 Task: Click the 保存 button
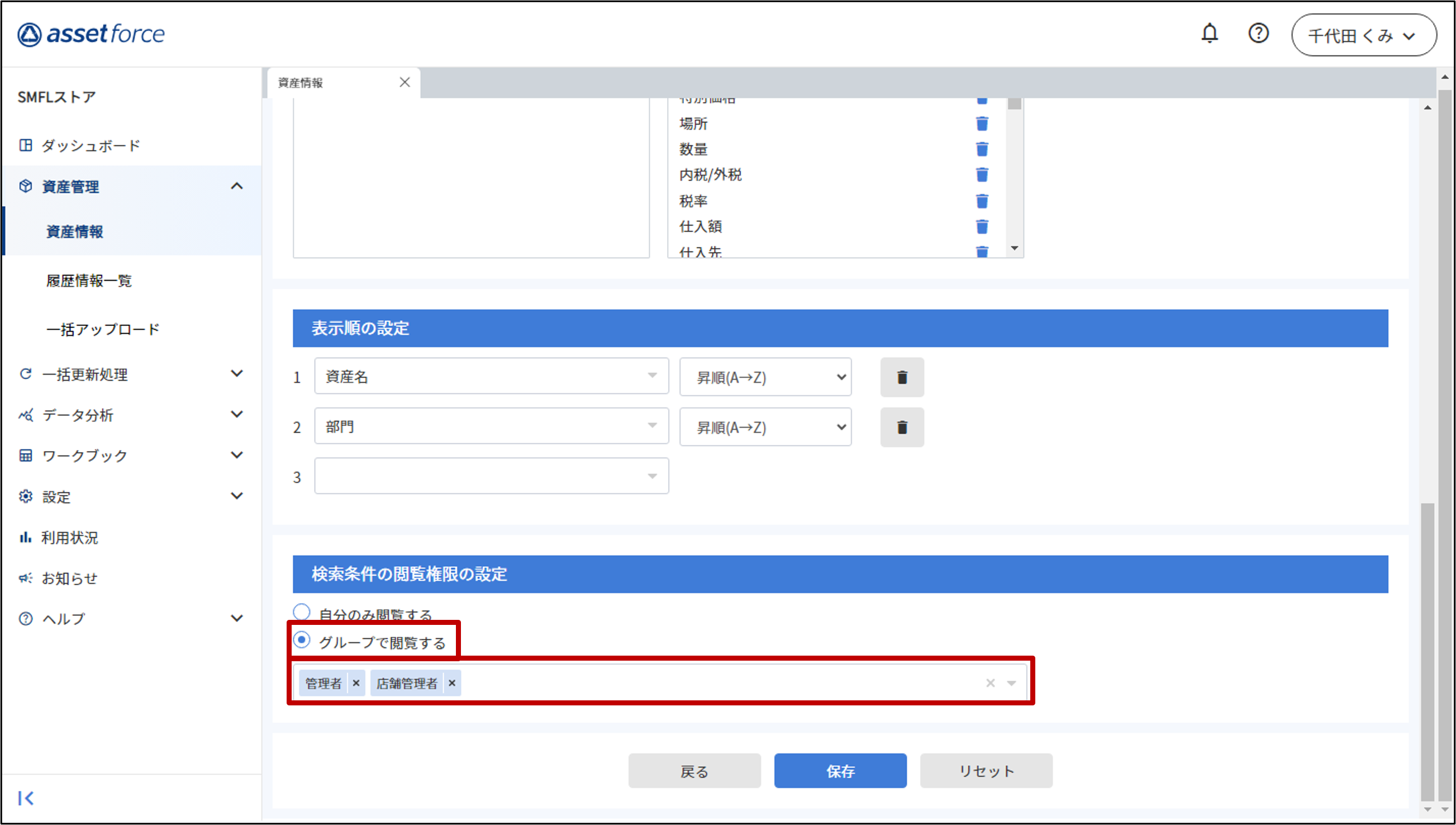click(840, 771)
